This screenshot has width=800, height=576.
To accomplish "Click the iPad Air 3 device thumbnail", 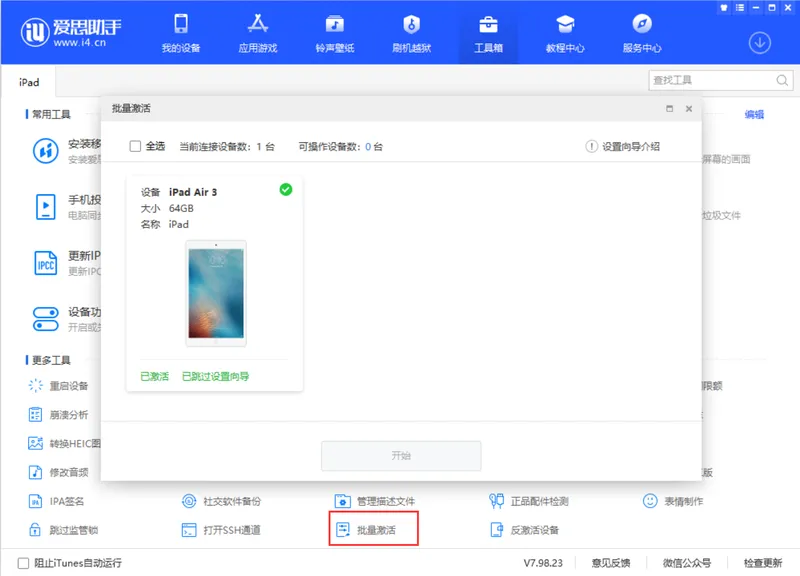I will click(216, 293).
